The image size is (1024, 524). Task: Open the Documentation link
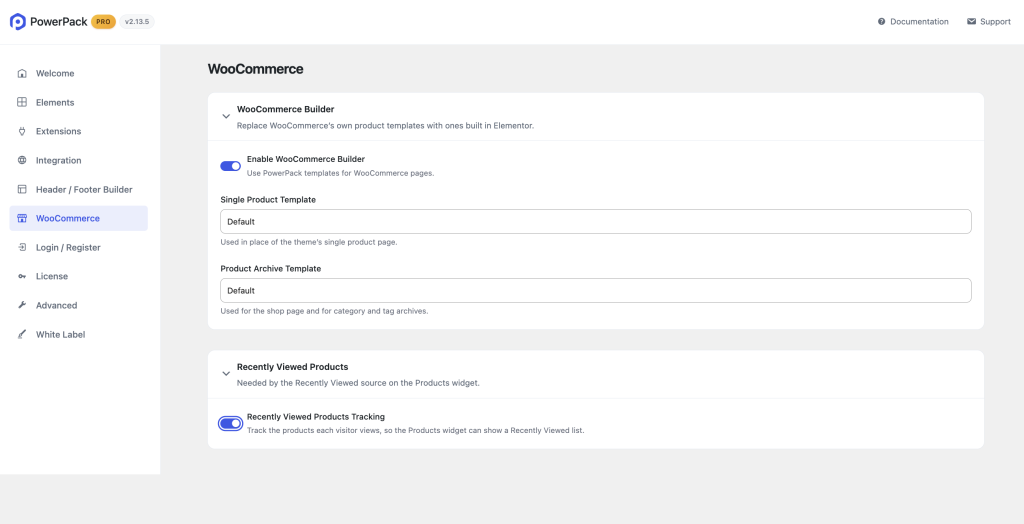coord(913,22)
